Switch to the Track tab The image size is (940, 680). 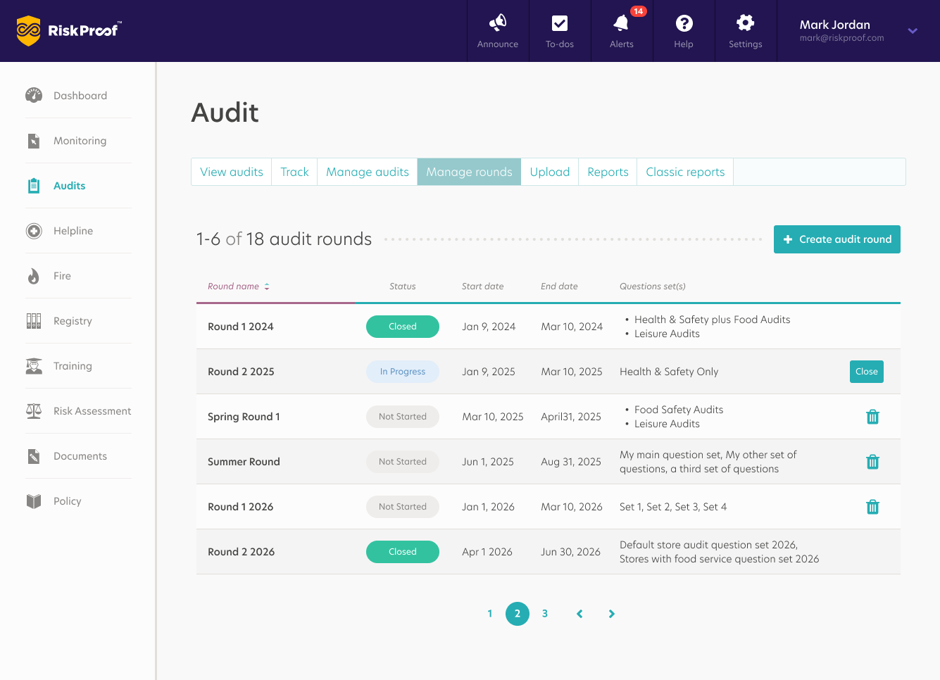[x=294, y=172]
